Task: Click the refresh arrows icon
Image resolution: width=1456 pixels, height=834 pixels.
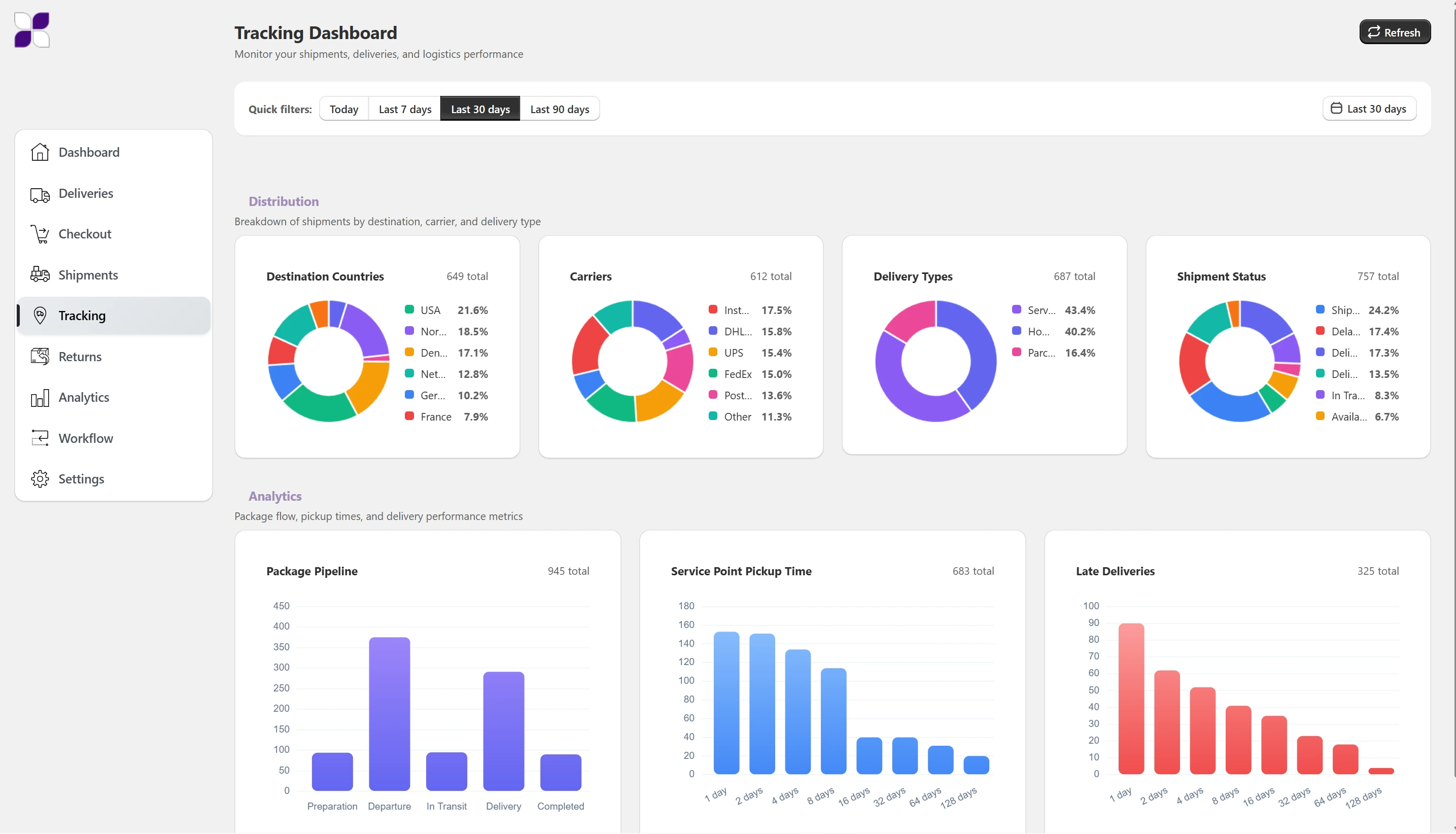Action: pyautogui.click(x=1373, y=32)
